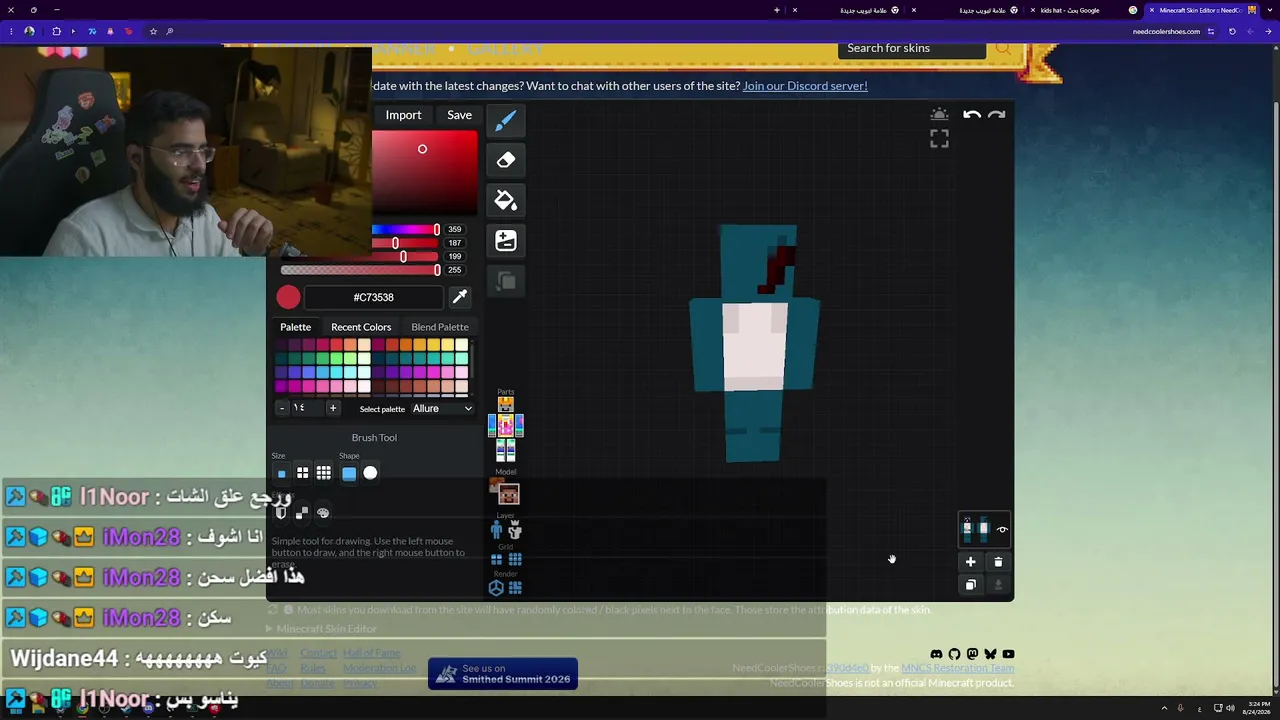1280x720 pixels.
Task: Open the taskbar clock showing 3:24 PM
Action: pos(1259,708)
